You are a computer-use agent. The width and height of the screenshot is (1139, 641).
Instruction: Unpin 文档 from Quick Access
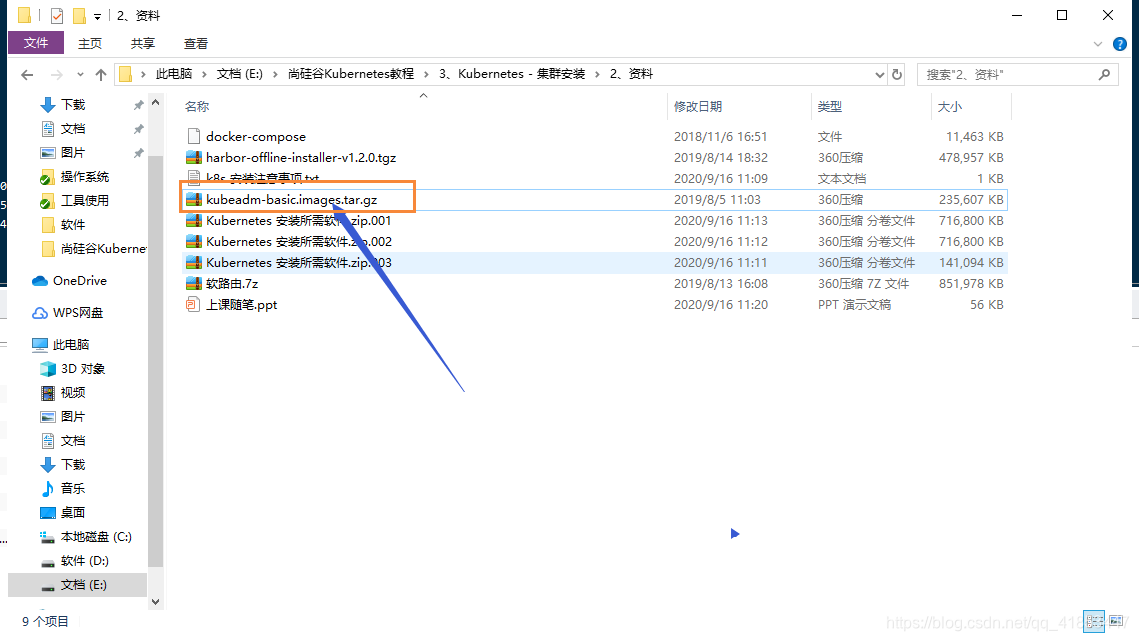coord(141,128)
